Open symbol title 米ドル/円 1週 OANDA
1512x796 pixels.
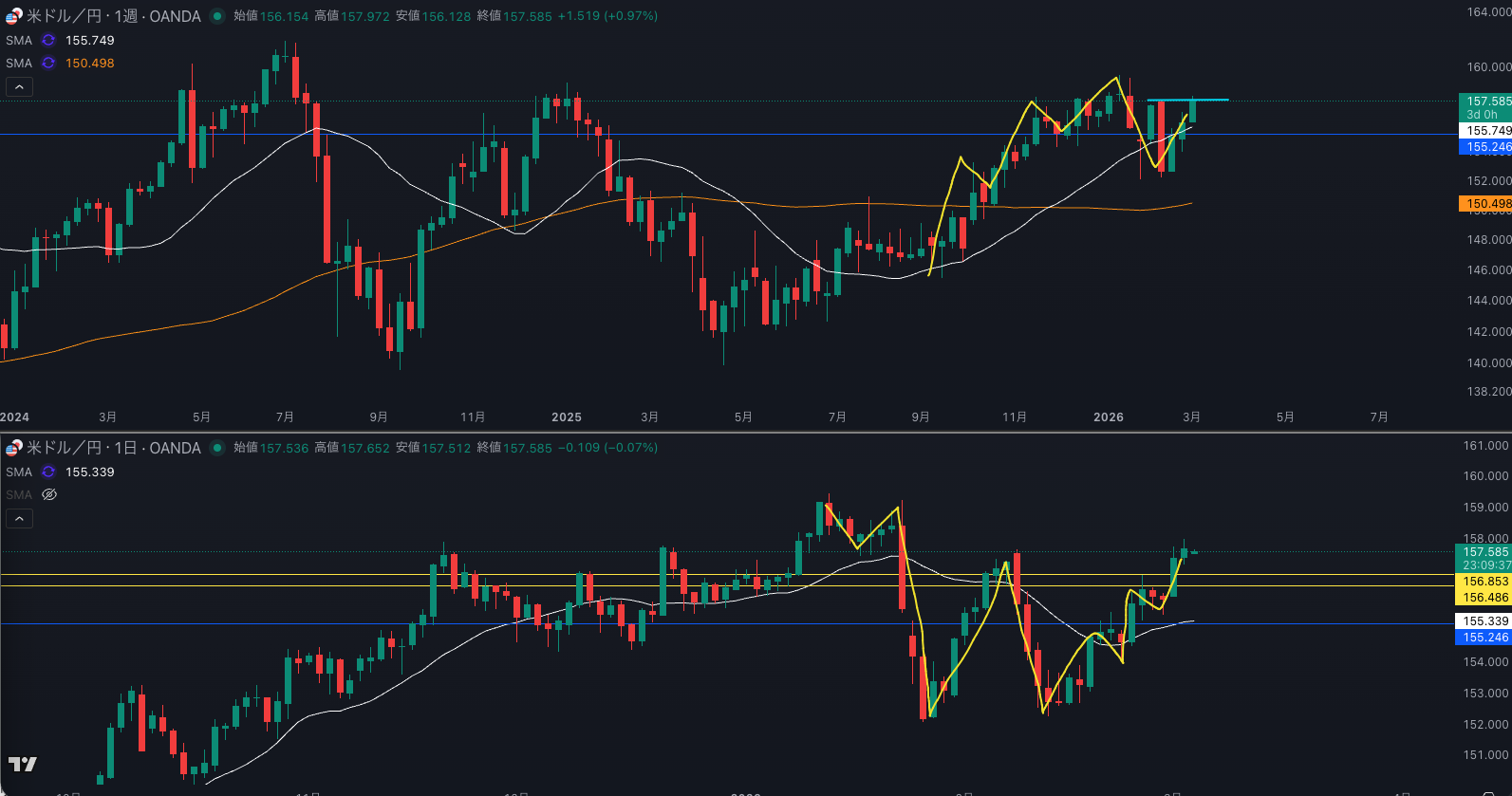113,16
